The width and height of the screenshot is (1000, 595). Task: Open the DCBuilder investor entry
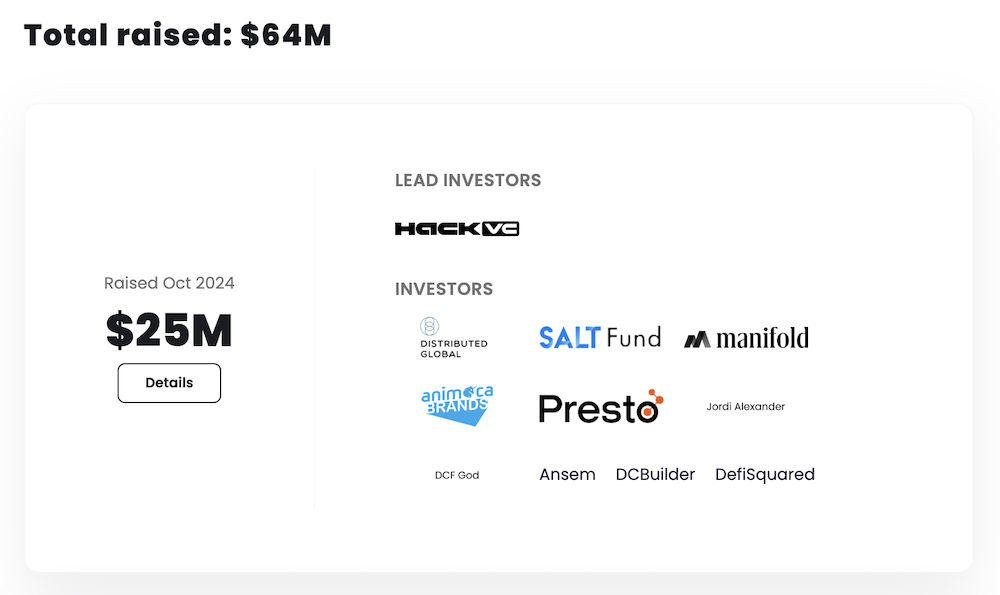(655, 474)
